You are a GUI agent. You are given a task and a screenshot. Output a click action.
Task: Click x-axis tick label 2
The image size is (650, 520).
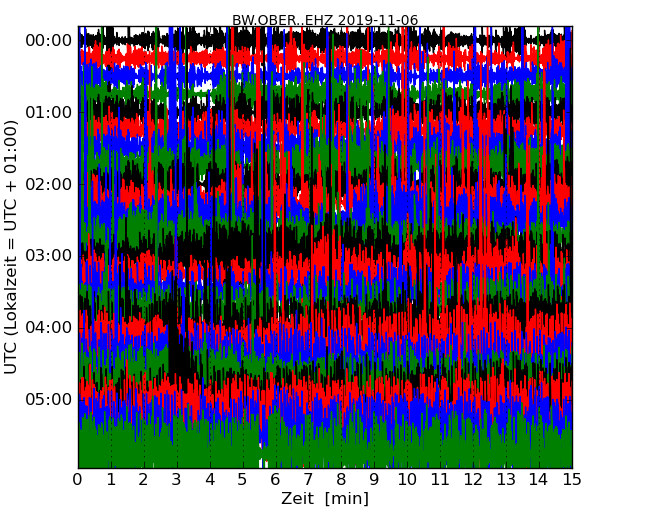(143, 480)
